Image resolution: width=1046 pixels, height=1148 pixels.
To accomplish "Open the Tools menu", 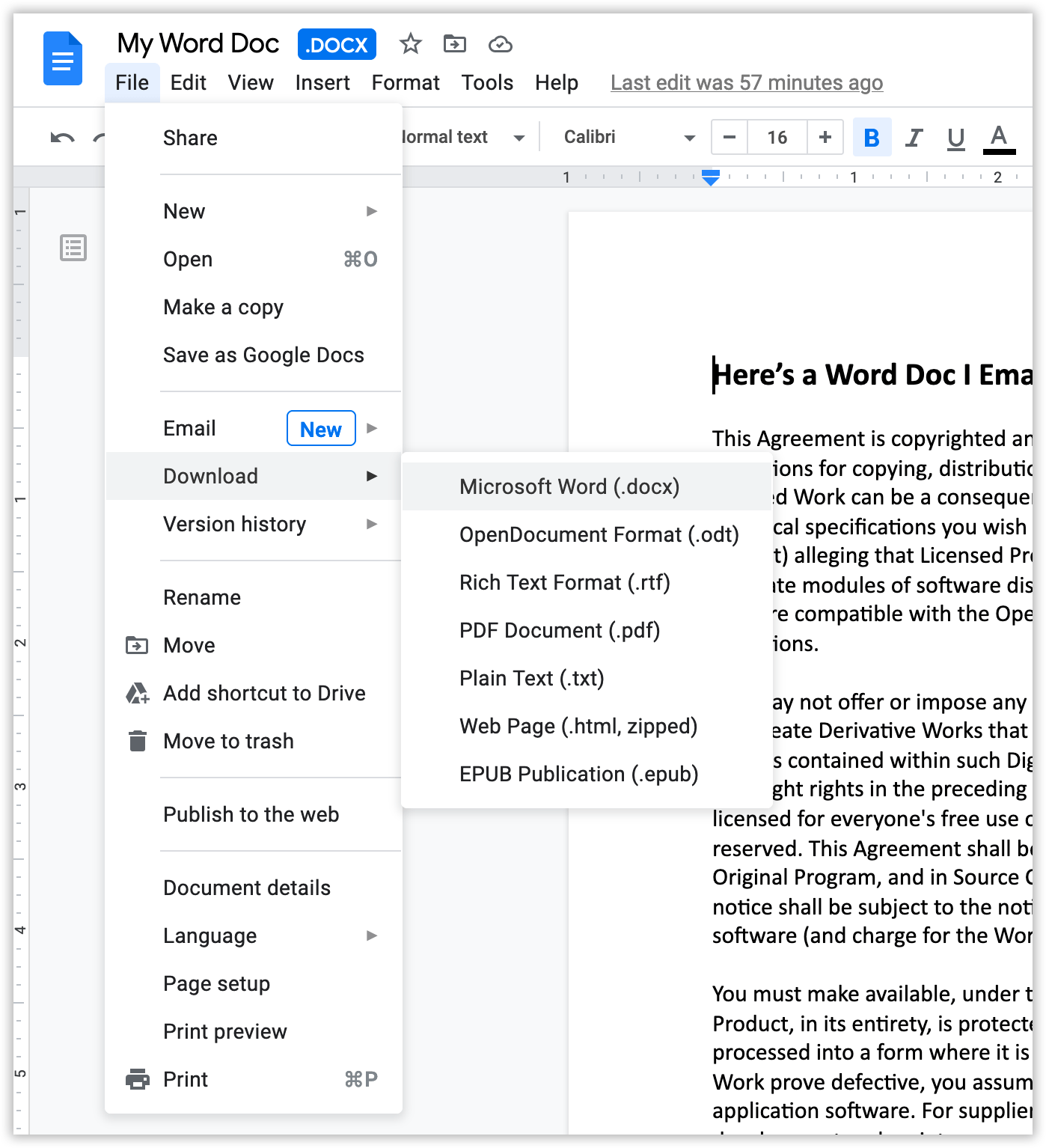I will (x=487, y=82).
